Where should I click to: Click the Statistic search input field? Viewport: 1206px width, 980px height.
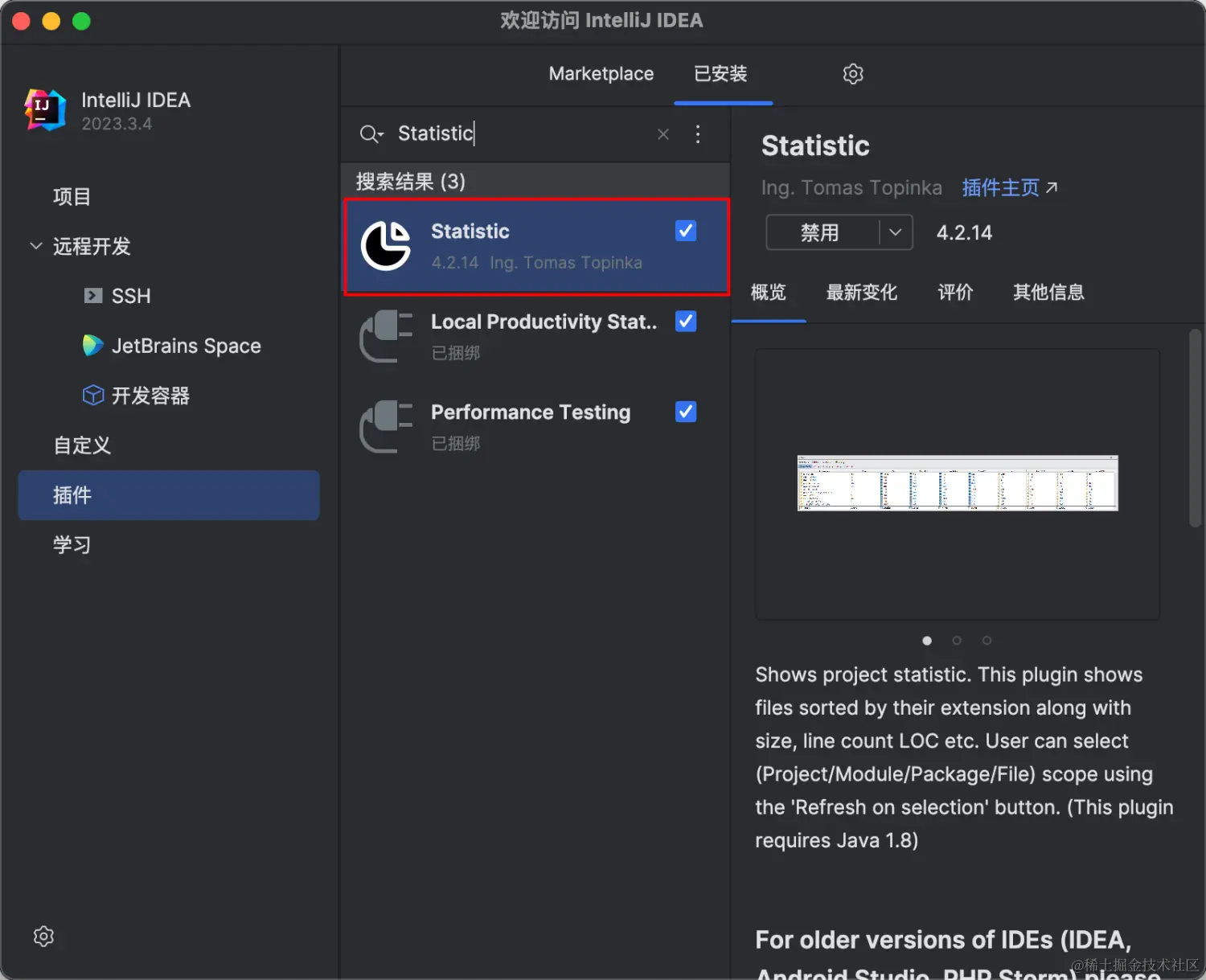523,133
